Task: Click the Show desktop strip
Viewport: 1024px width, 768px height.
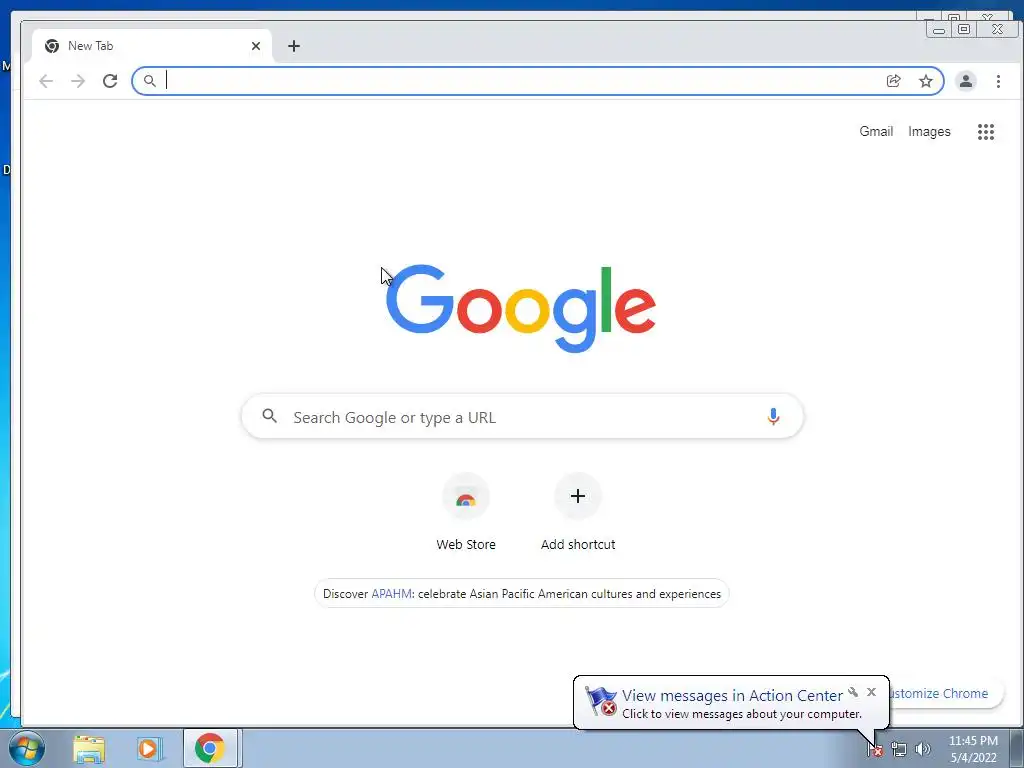Action: pyautogui.click(x=1017, y=748)
